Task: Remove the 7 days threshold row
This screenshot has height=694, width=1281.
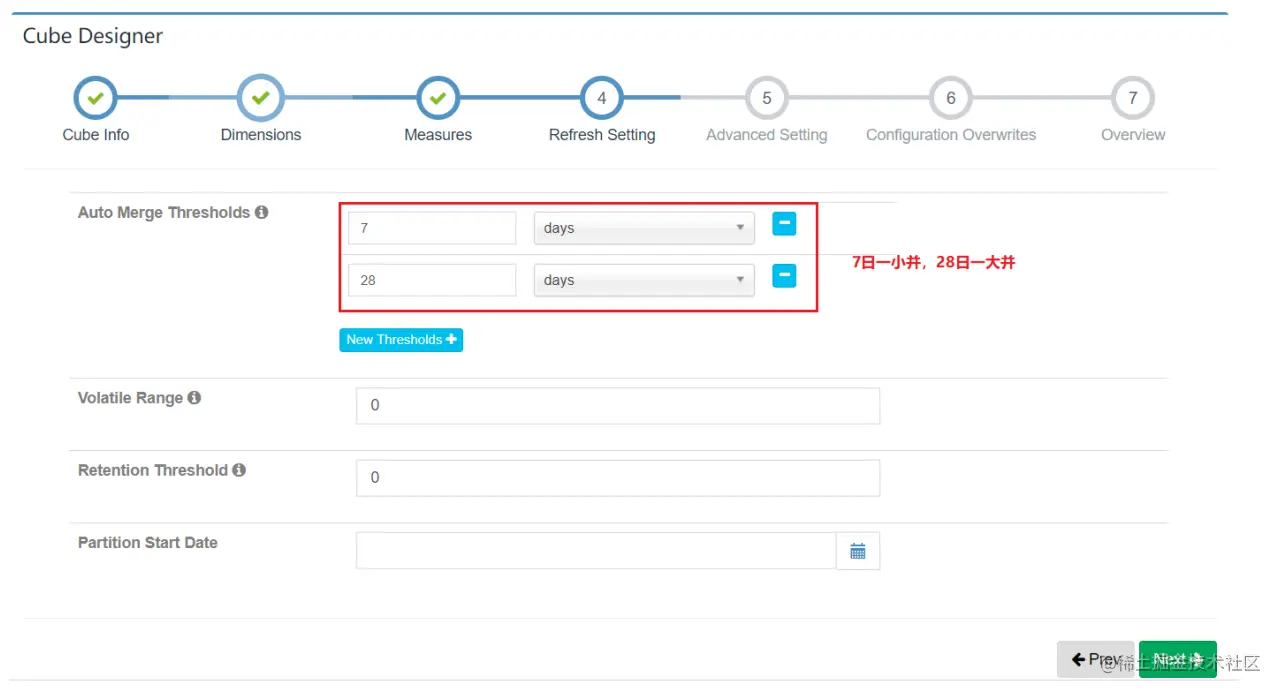Action: coord(784,224)
